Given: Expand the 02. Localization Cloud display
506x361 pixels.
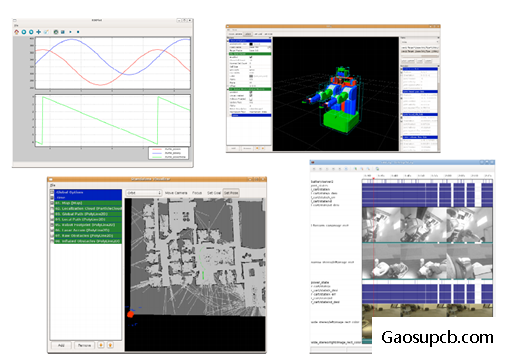Looking at the screenshot, I should (52, 208).
